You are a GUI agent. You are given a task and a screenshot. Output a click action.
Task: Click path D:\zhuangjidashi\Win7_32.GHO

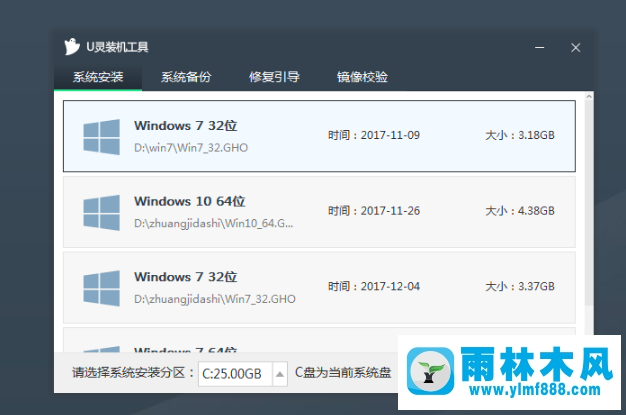point(215,299)
